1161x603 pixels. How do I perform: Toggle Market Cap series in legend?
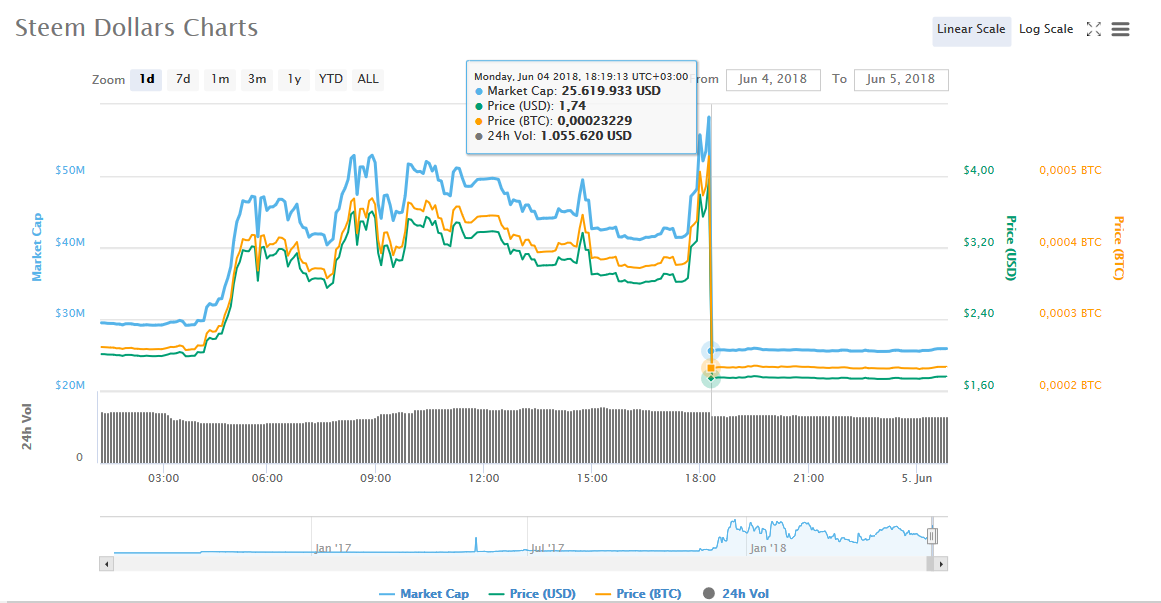tap(424, 593)
